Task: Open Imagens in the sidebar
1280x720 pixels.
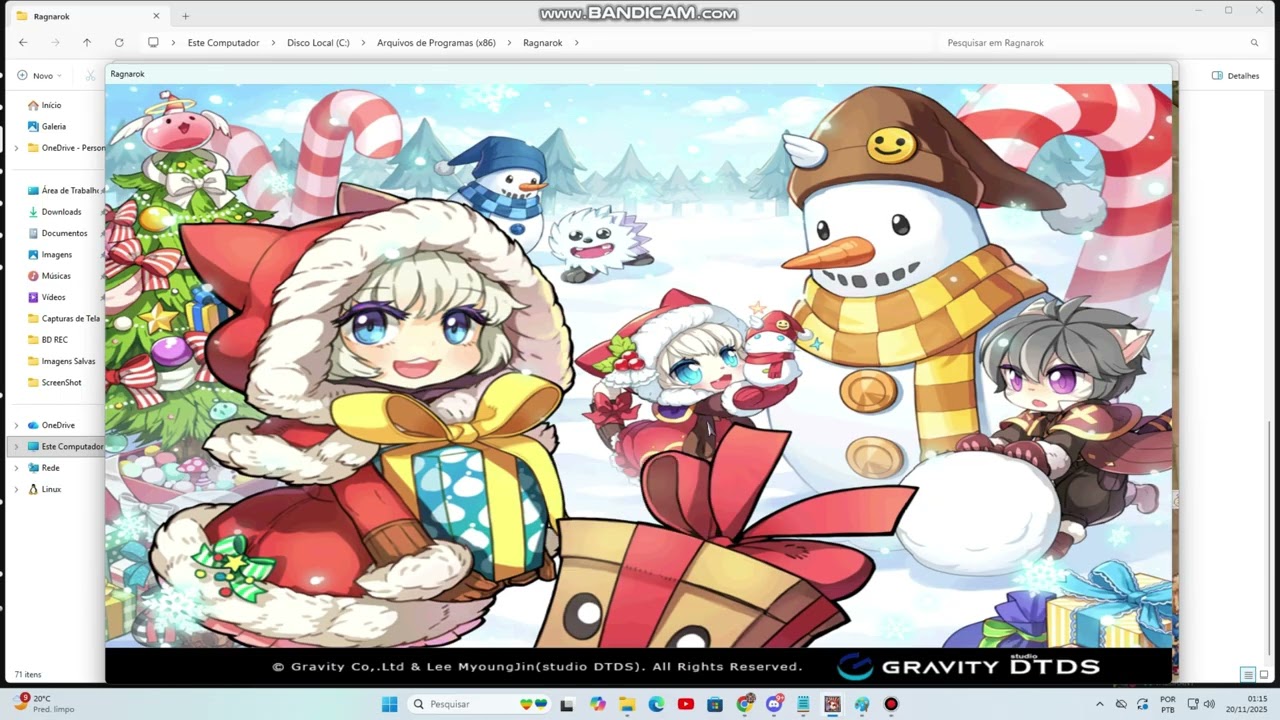Action: 50,254
